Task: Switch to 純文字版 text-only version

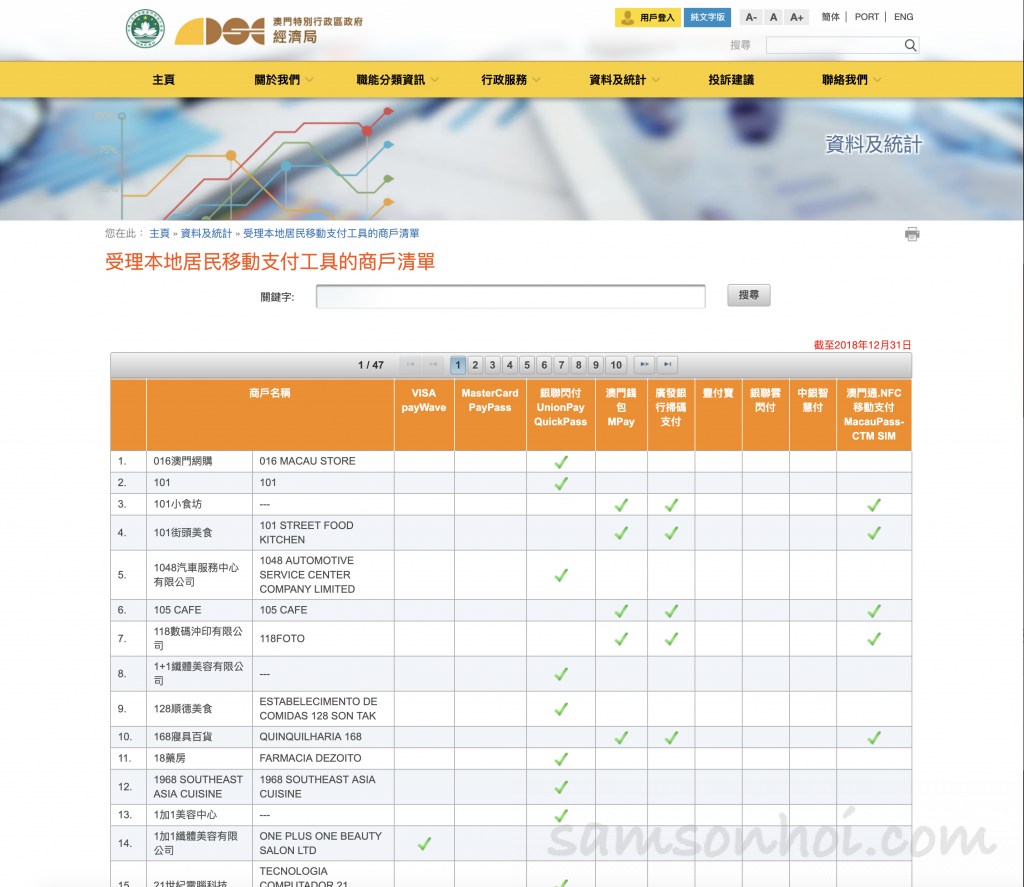Action: click(x=707, y=18)
